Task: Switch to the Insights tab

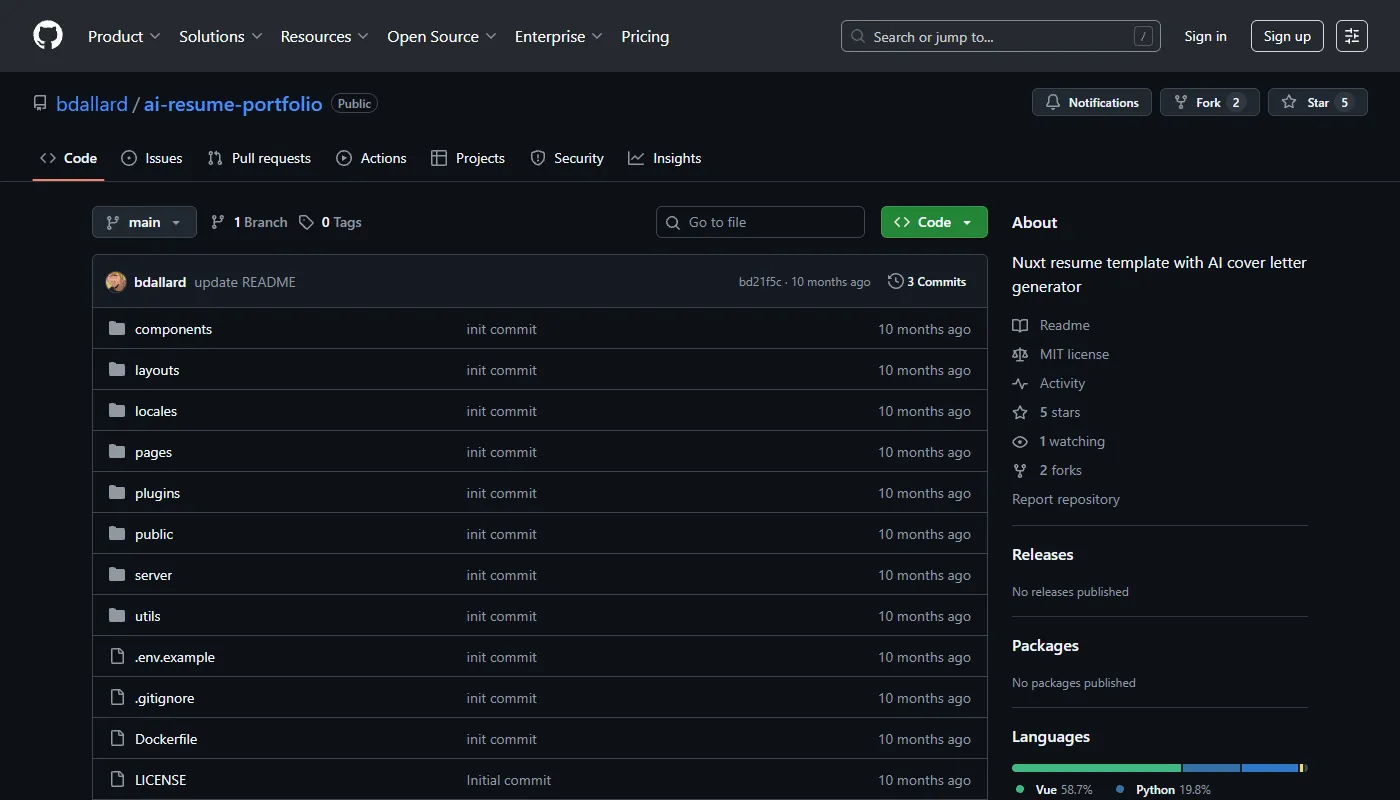Action: [x=665, y=158]
